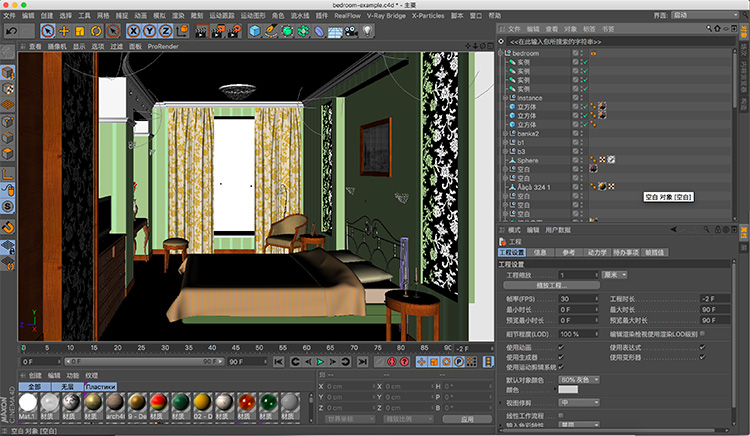Image resolution: width=750 pixels, height=436 pixels.
Task: Open the 厘米 units dropdown
Action: pos(615,275)
